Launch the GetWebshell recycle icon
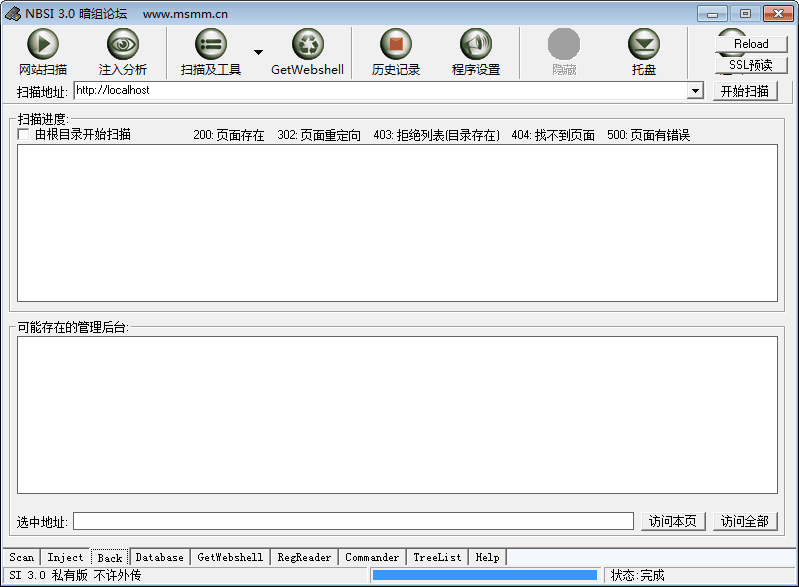This screenshot has width=799, height=587. tap(307, 45)
